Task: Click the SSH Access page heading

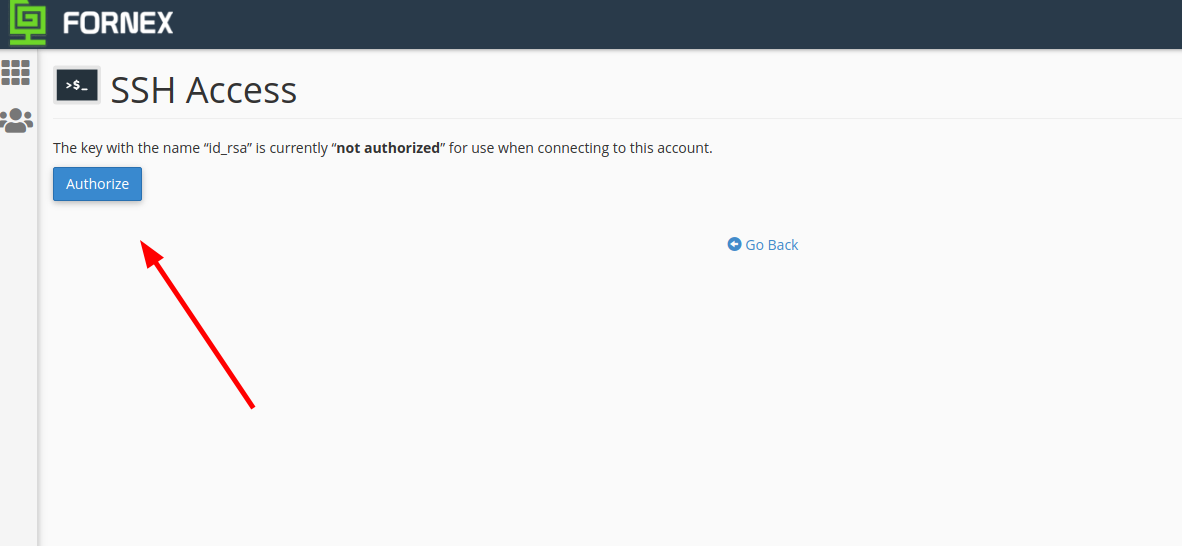Action: click(x=204, y=90)
